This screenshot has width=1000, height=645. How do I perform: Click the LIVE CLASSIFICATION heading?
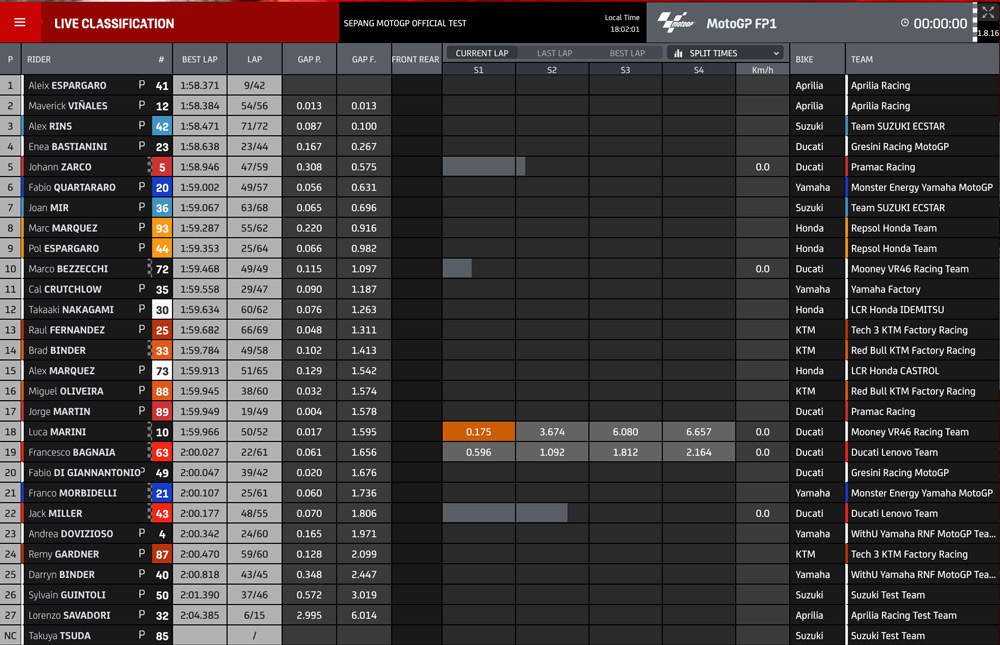tap(114, 24)
